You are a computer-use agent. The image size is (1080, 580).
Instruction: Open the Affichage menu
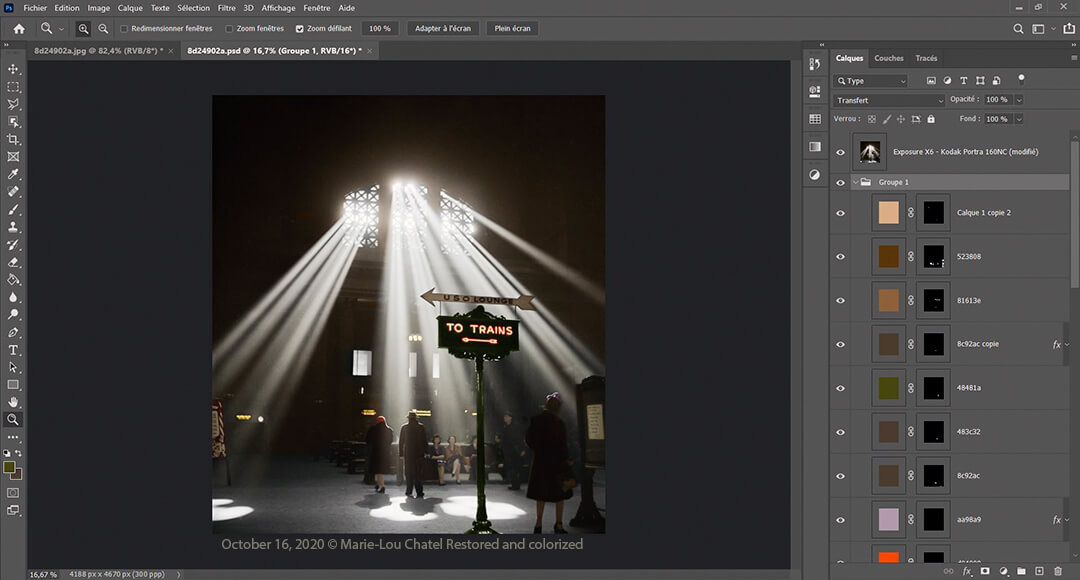[x=278, y=8]
